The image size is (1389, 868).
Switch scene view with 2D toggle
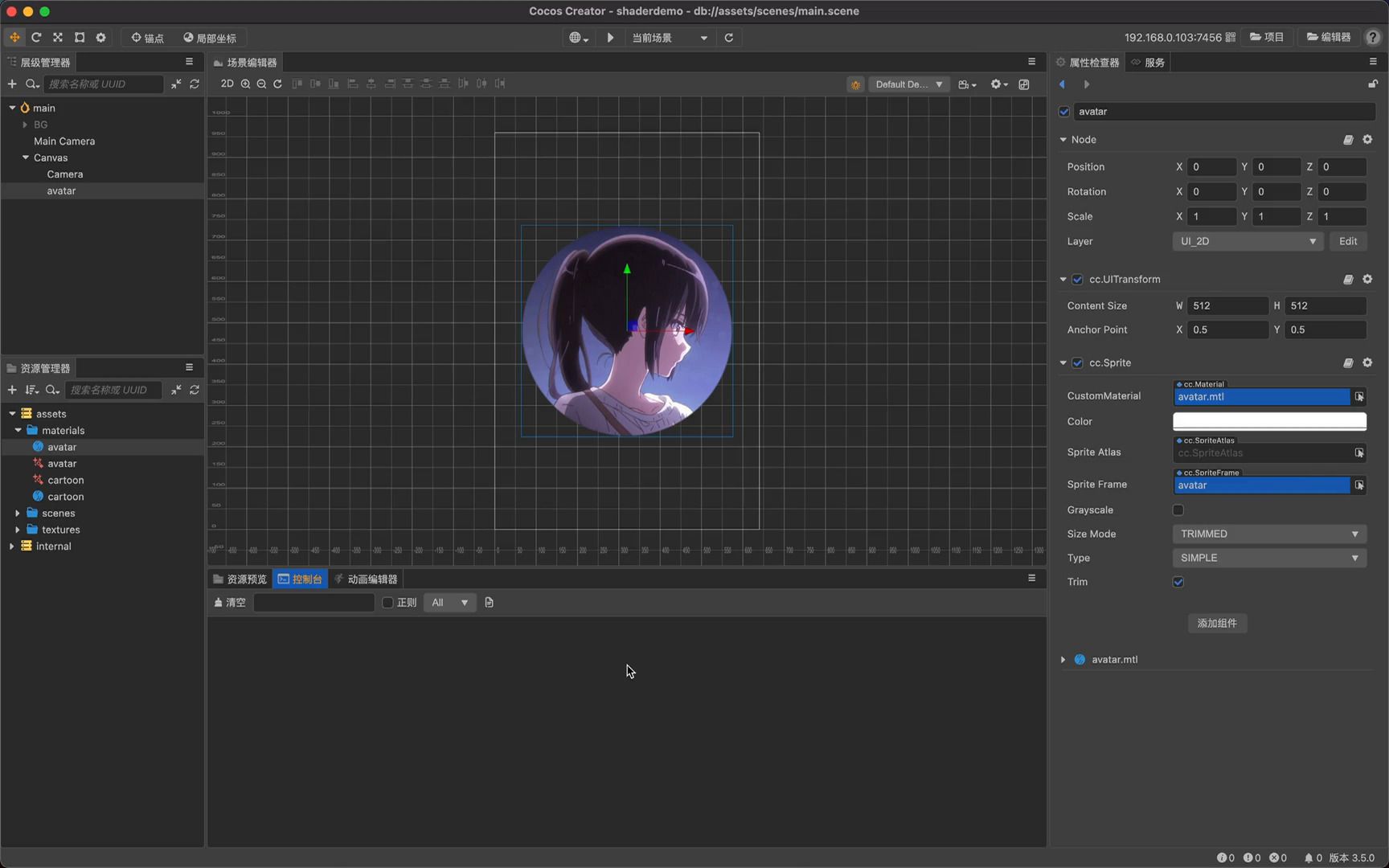[x=227, y=84]
